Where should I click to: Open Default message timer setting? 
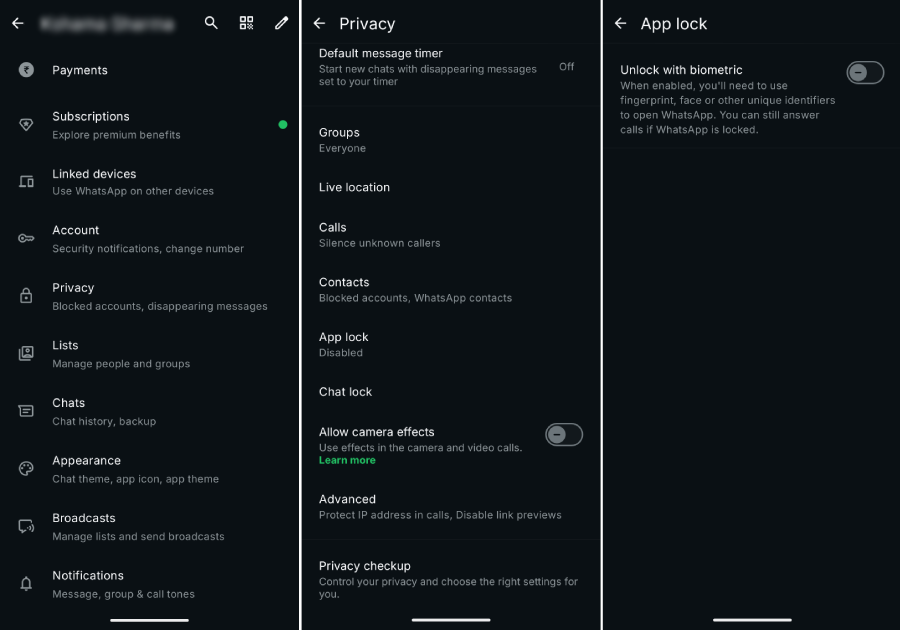(451, 67)
